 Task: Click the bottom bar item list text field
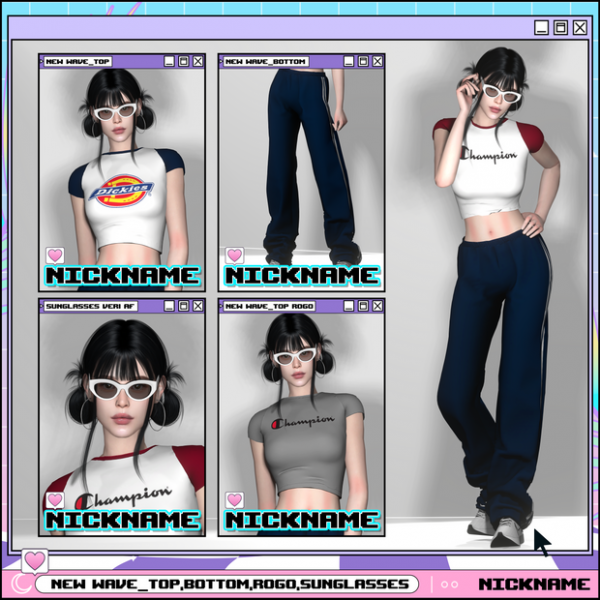coord(227,584)
